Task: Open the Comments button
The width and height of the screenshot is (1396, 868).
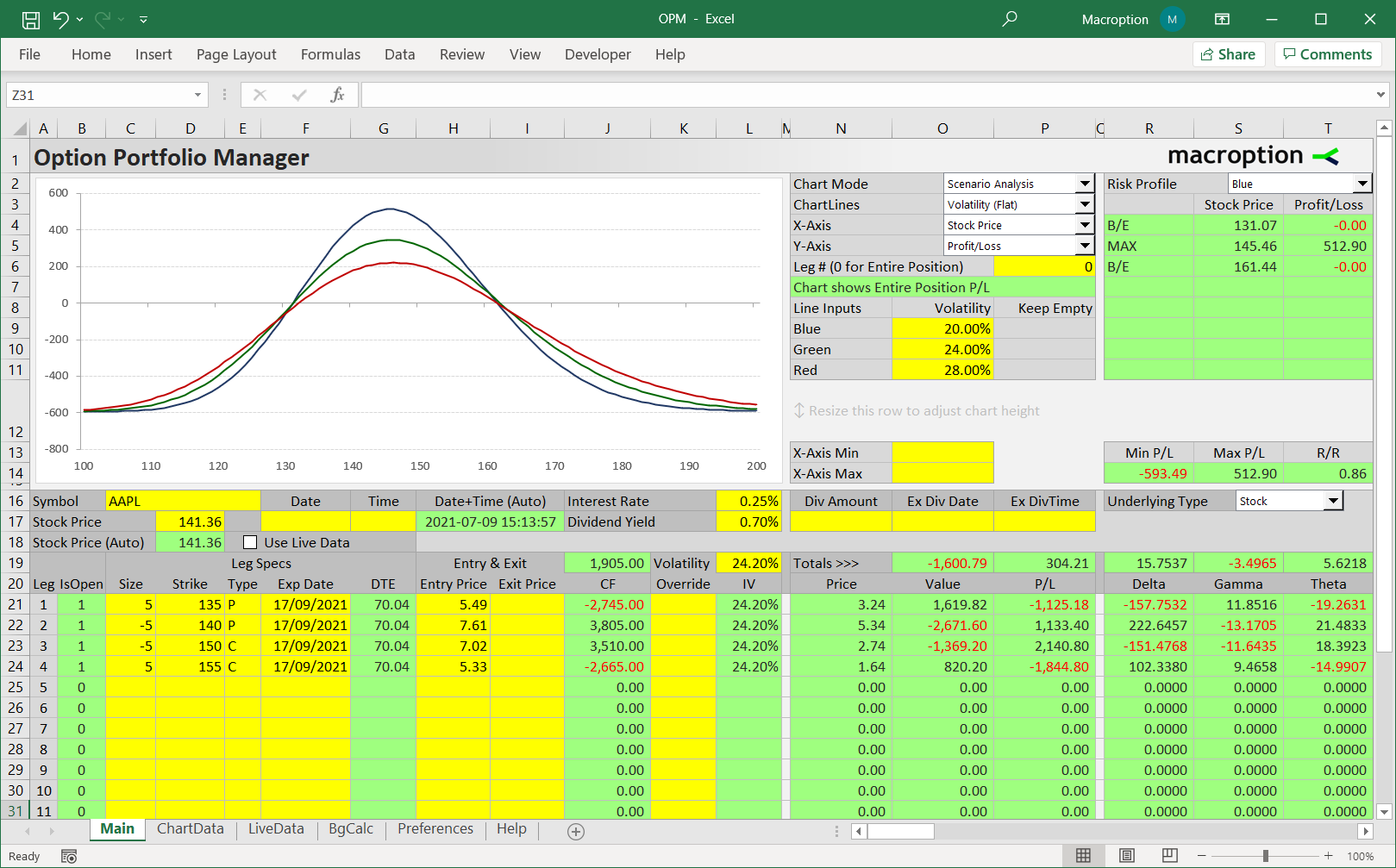Action: pyautogui.click(x=1328, y=54)
